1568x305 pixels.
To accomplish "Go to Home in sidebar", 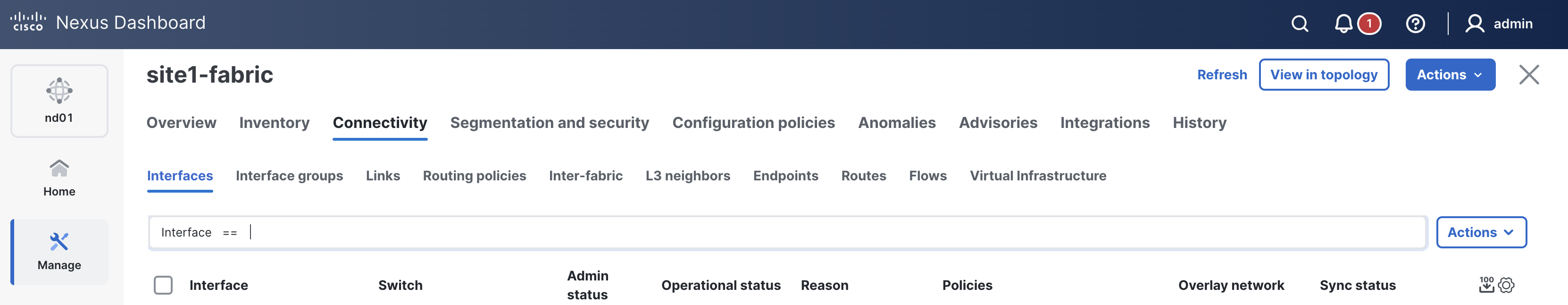I will click(x=59, y=178).
